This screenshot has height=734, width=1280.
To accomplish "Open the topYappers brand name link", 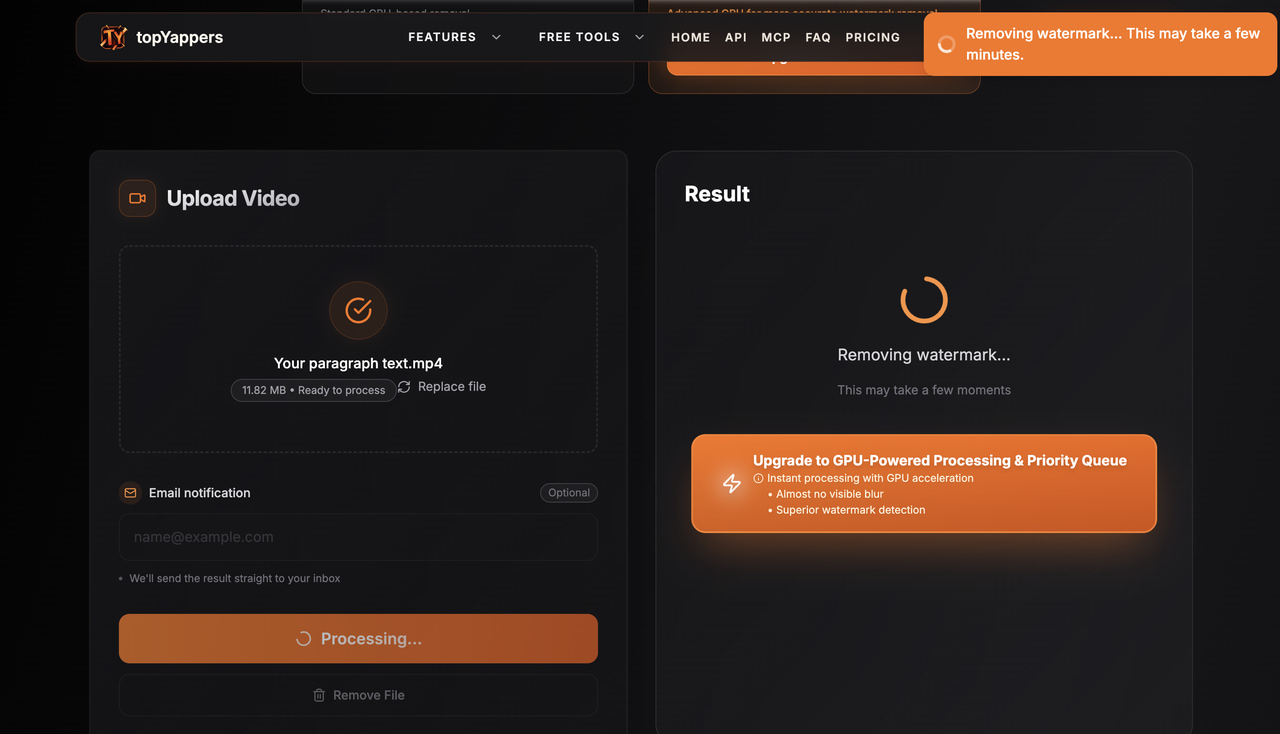I will 180,38.
